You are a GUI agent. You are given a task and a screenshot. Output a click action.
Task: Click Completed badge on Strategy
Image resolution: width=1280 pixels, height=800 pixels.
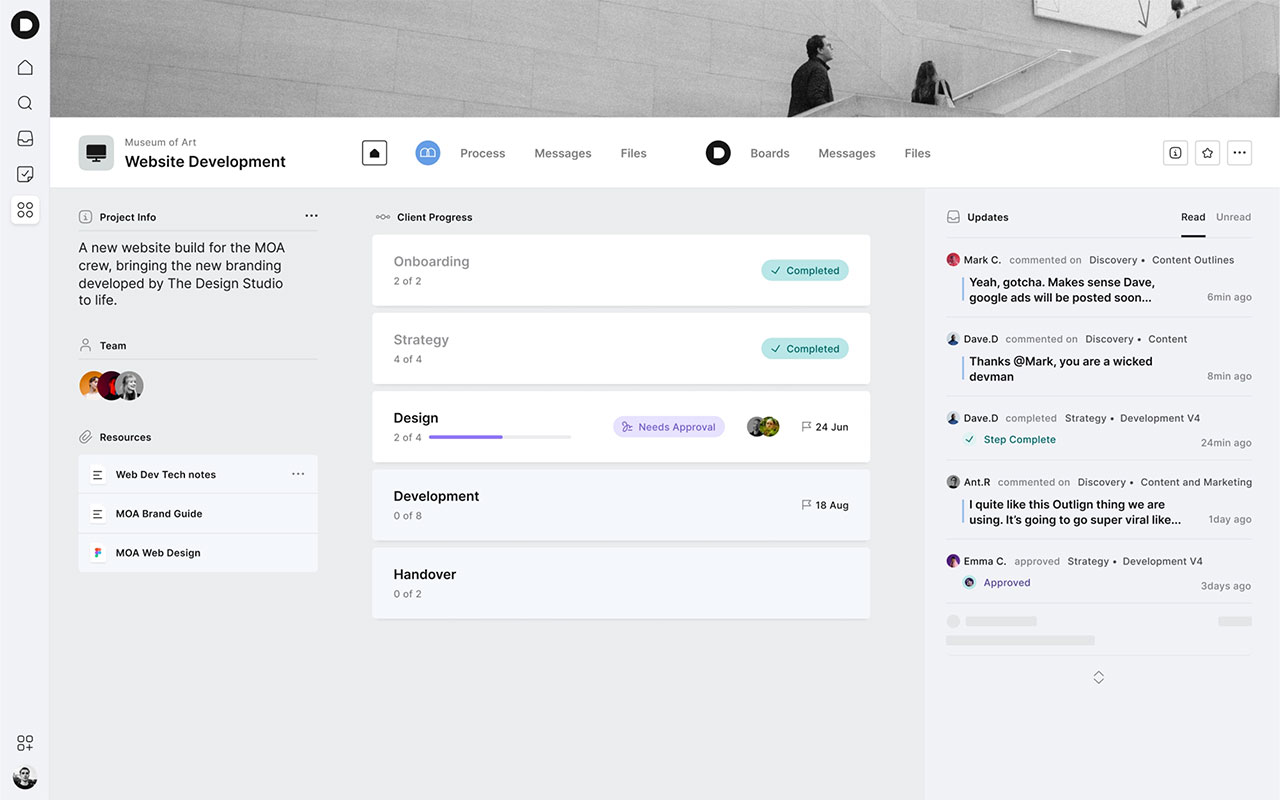pyautogui.click(x=805, y=349)
